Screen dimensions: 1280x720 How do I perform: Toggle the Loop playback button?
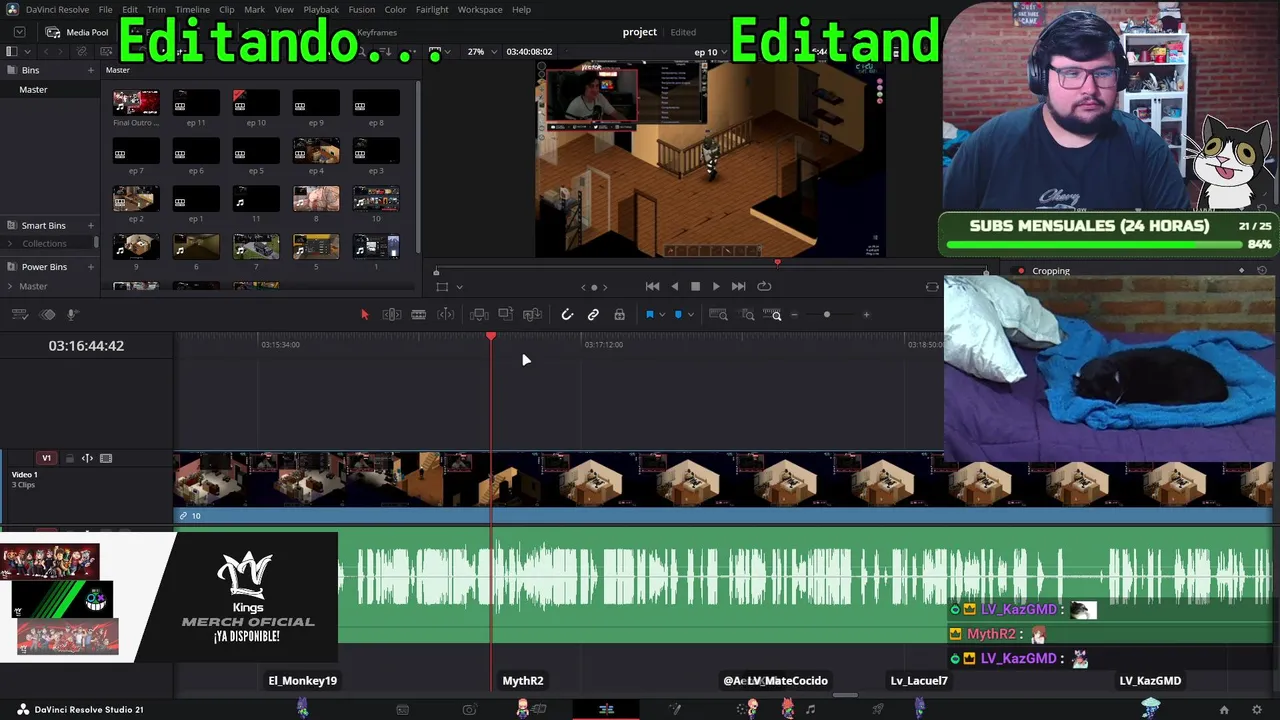pyautogui.click(x=764, y=286)
